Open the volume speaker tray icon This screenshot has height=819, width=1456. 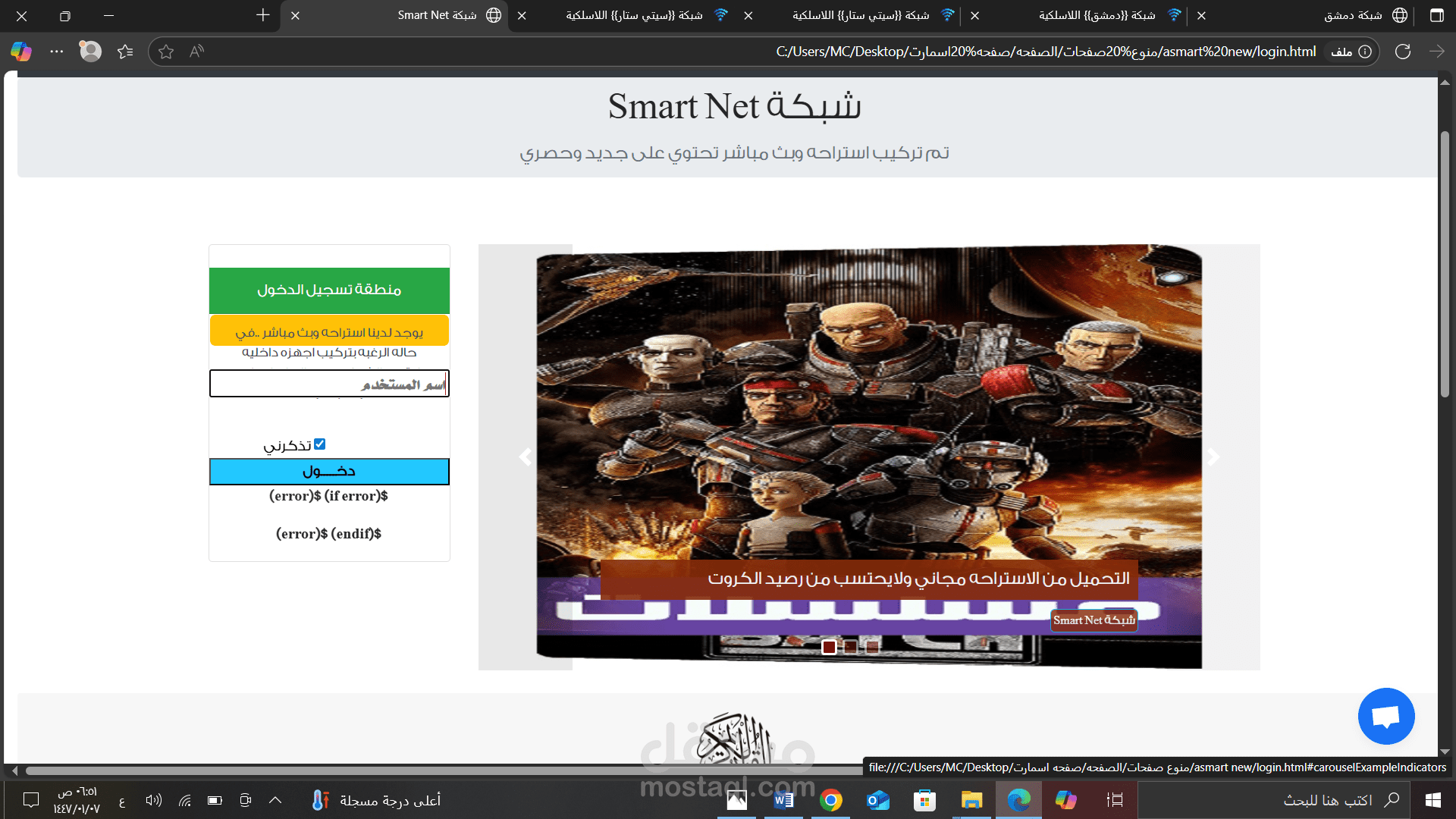[154, 800]
